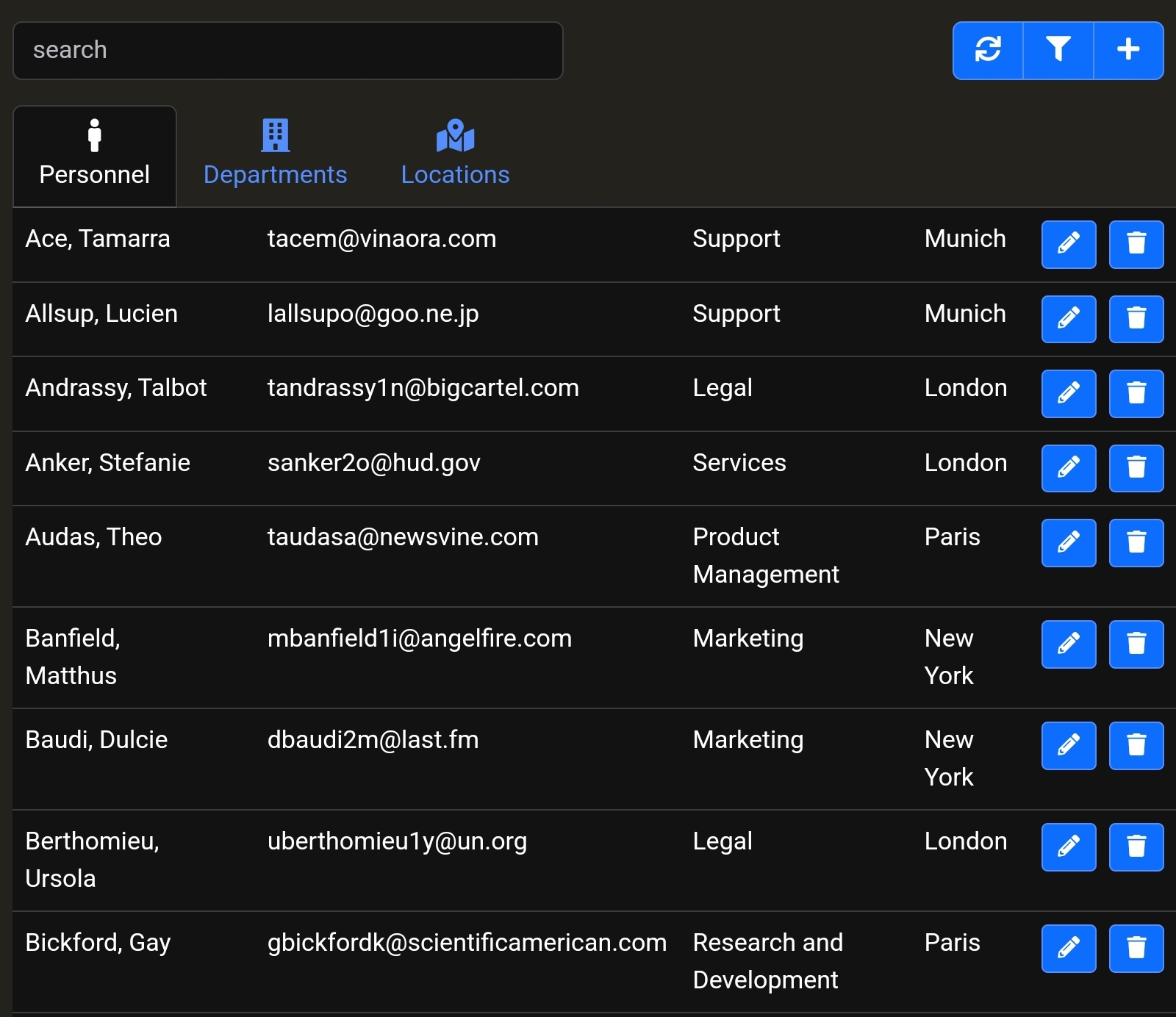Edit Dulcie Baudi's entry
1176x1017 pixels.
(1068, 745)
